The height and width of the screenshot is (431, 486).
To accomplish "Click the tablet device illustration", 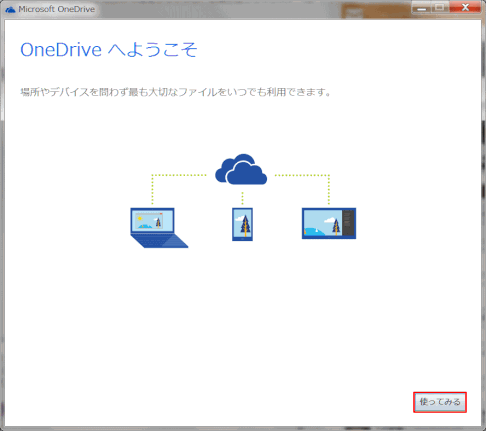I will pos(329,223).
